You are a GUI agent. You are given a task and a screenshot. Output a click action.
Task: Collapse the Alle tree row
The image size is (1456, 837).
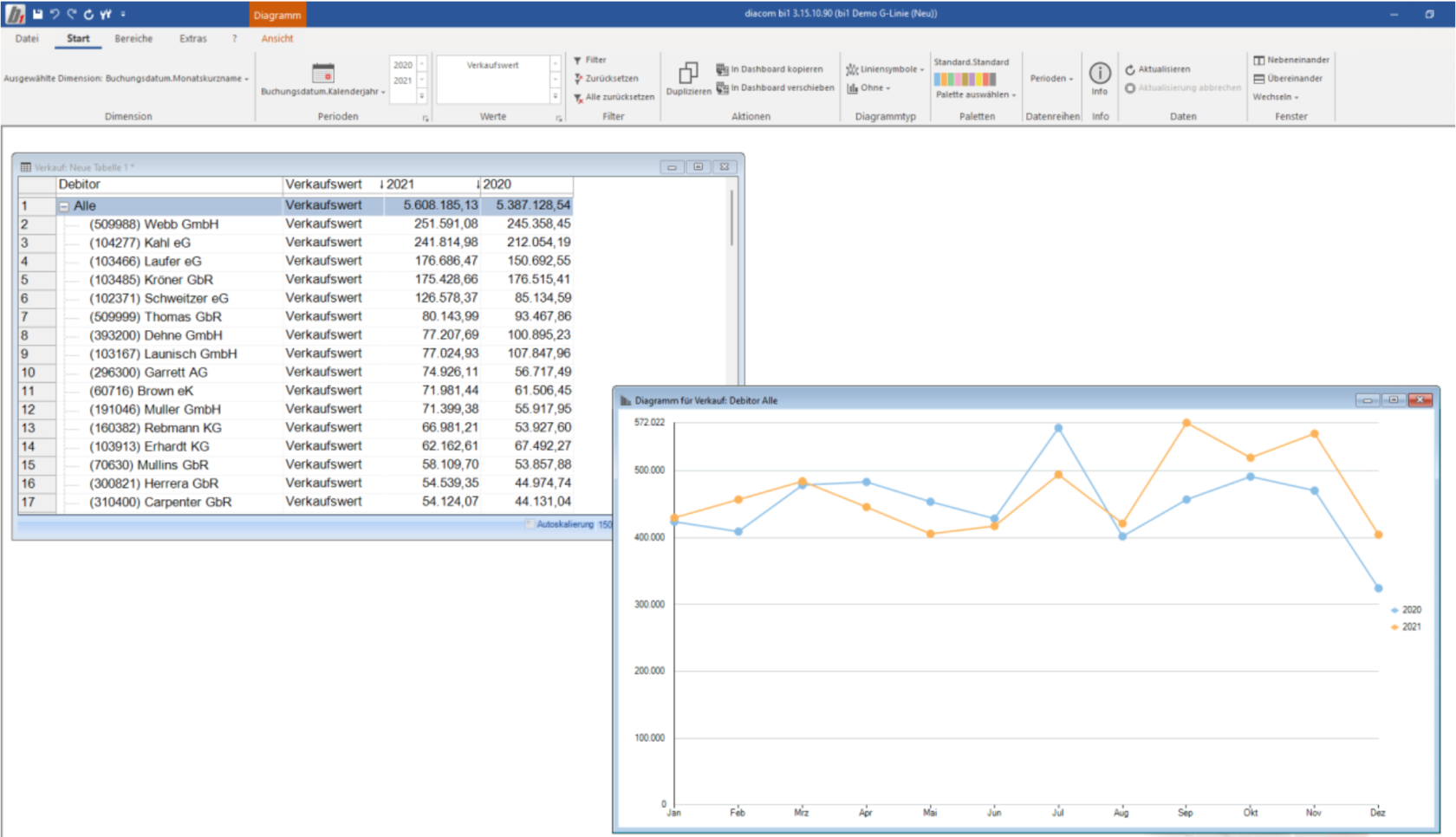pos(63,206)
